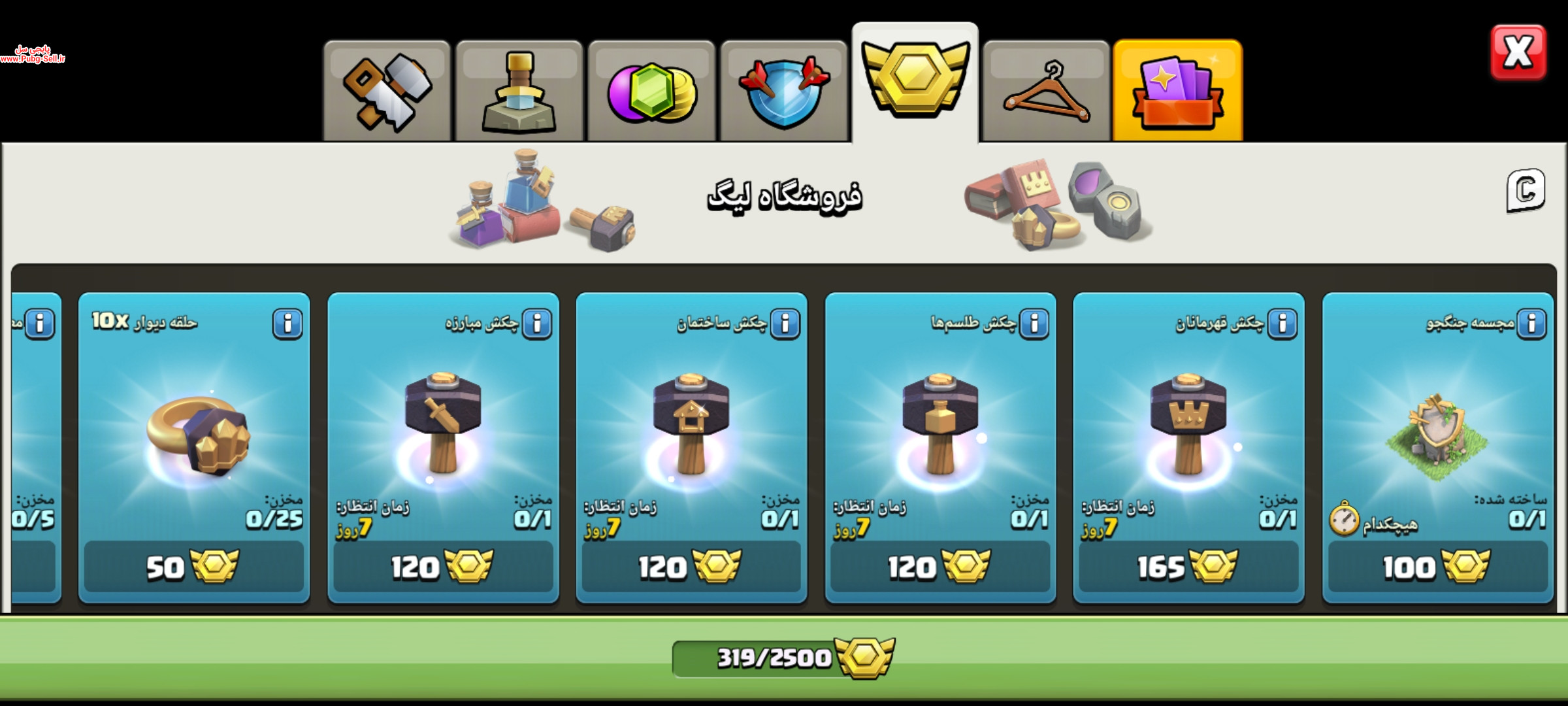This screenshot has height=706, width=1568.
Task: Show info for the 10x wall ring item
Action: click(x=287, y=324)
